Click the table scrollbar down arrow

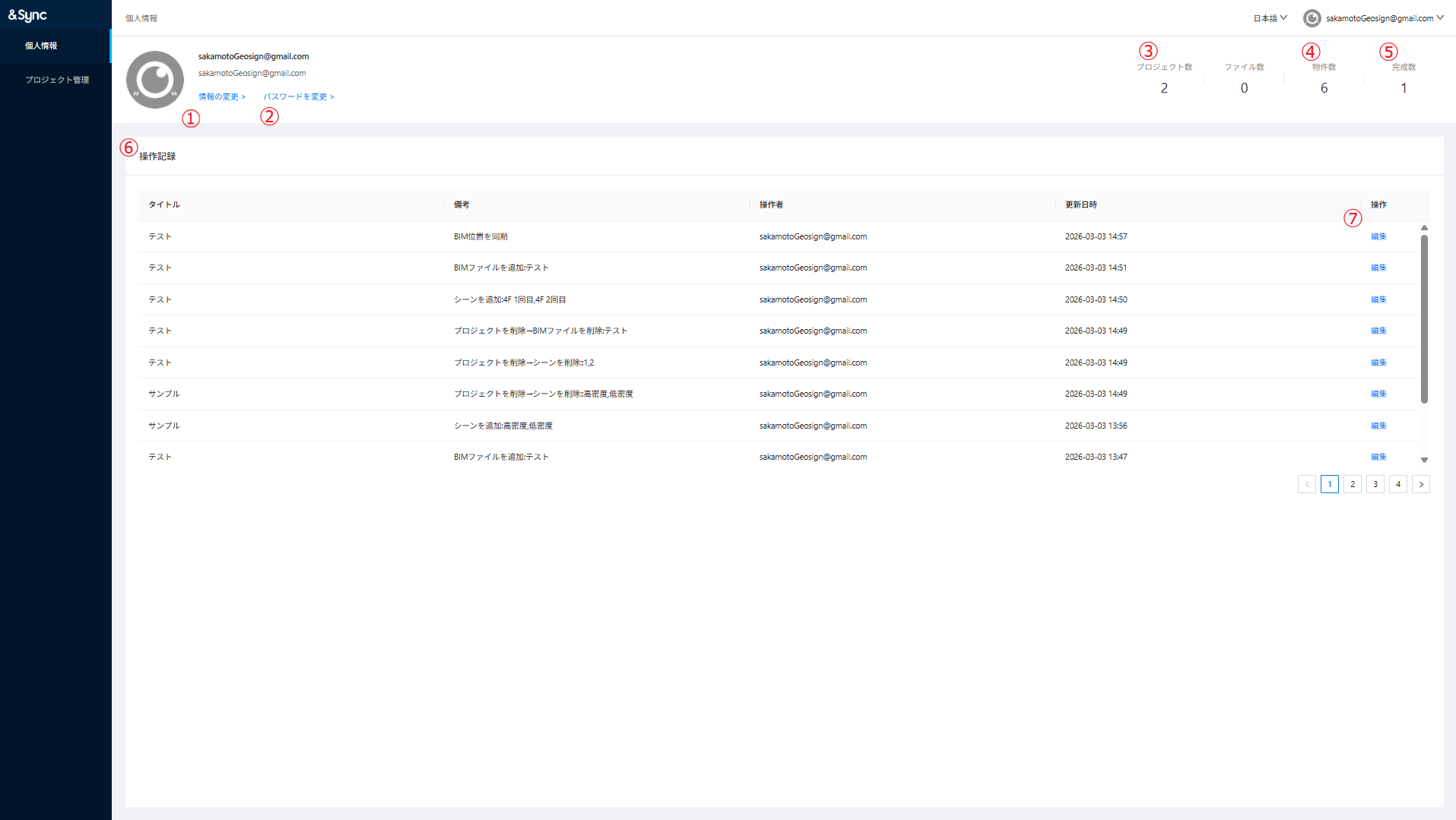tap(1424, 460)
